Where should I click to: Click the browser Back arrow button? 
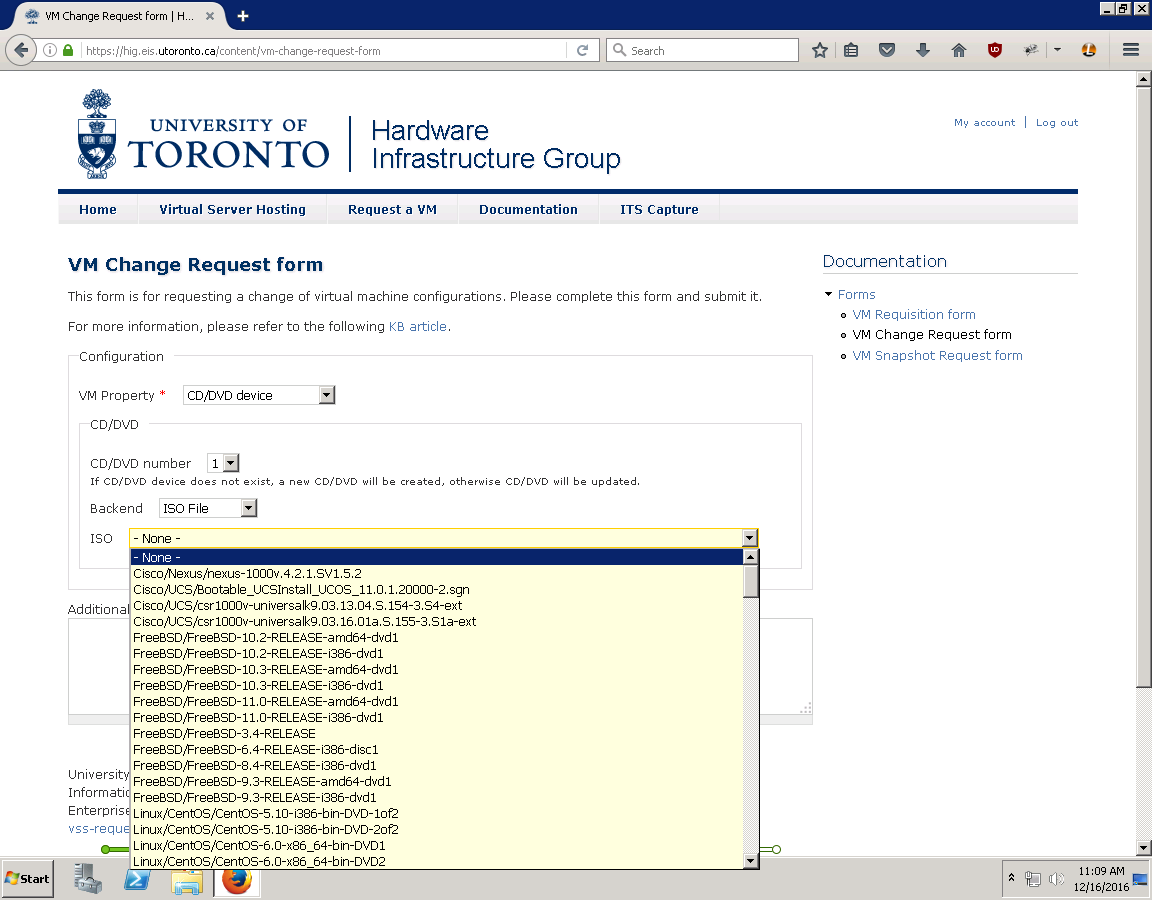pyautogui.click(x=21, y=50)
